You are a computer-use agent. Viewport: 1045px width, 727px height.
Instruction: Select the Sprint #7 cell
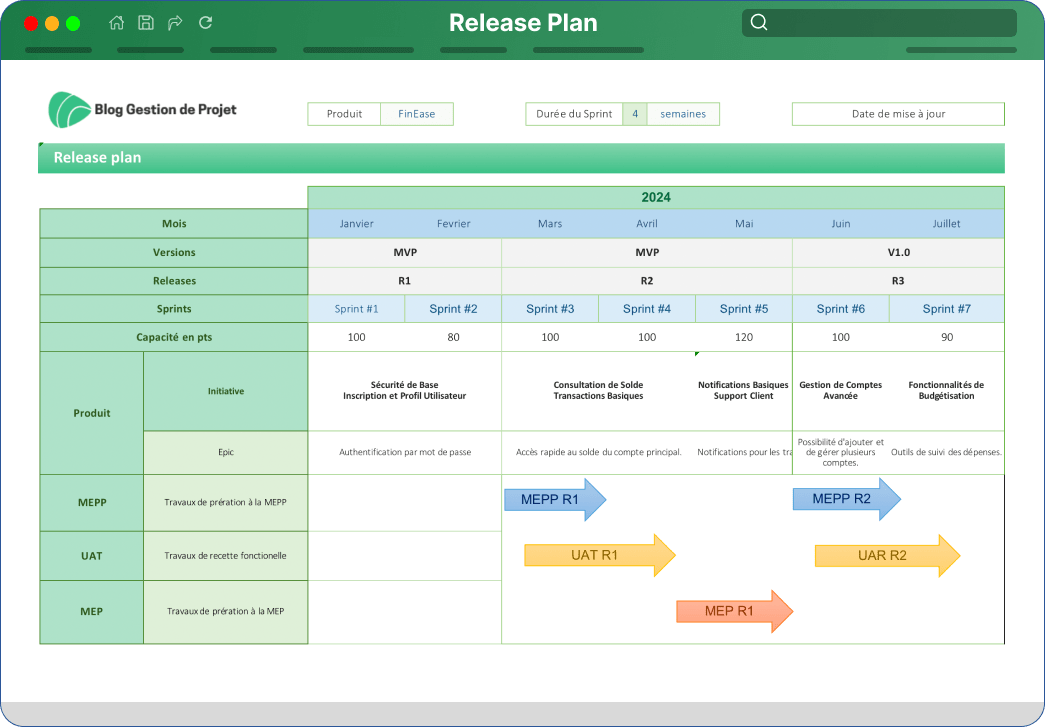pyautogui.click(x=946, y=309)
